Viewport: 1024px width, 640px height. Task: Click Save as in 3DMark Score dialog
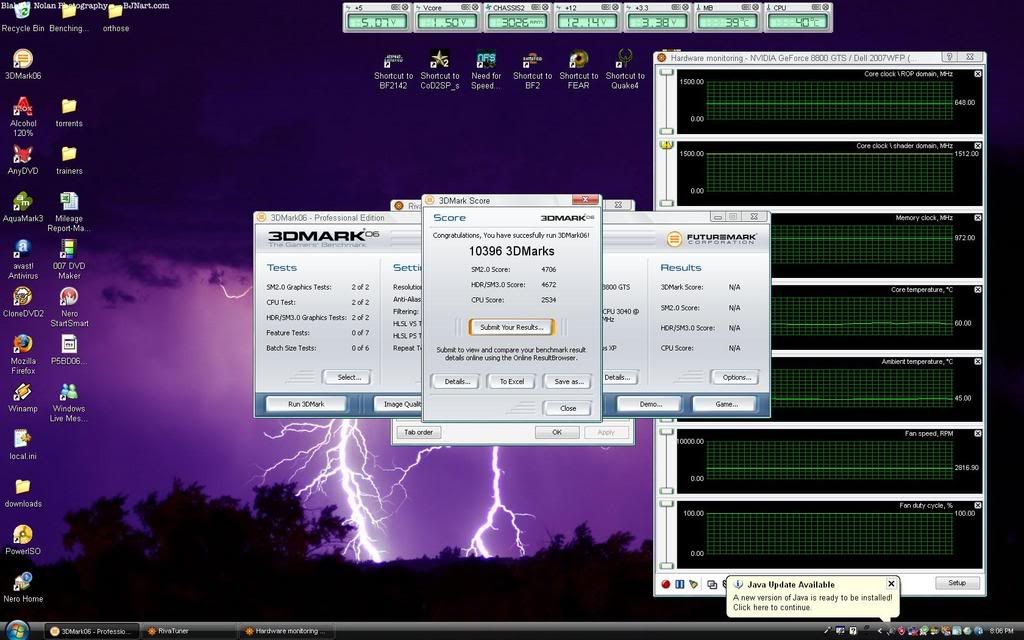(568, 381)
